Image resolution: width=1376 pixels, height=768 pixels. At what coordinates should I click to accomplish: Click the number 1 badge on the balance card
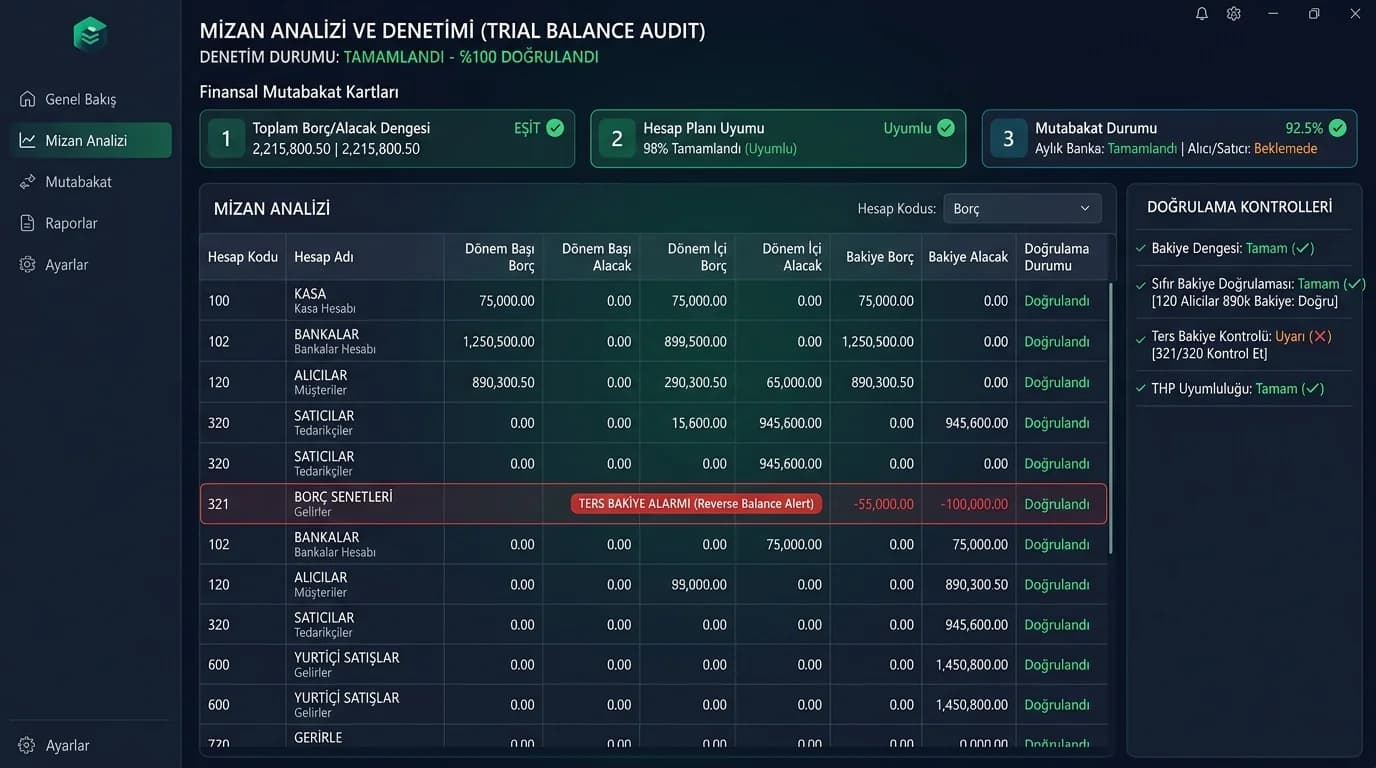(x=226, y=139)
